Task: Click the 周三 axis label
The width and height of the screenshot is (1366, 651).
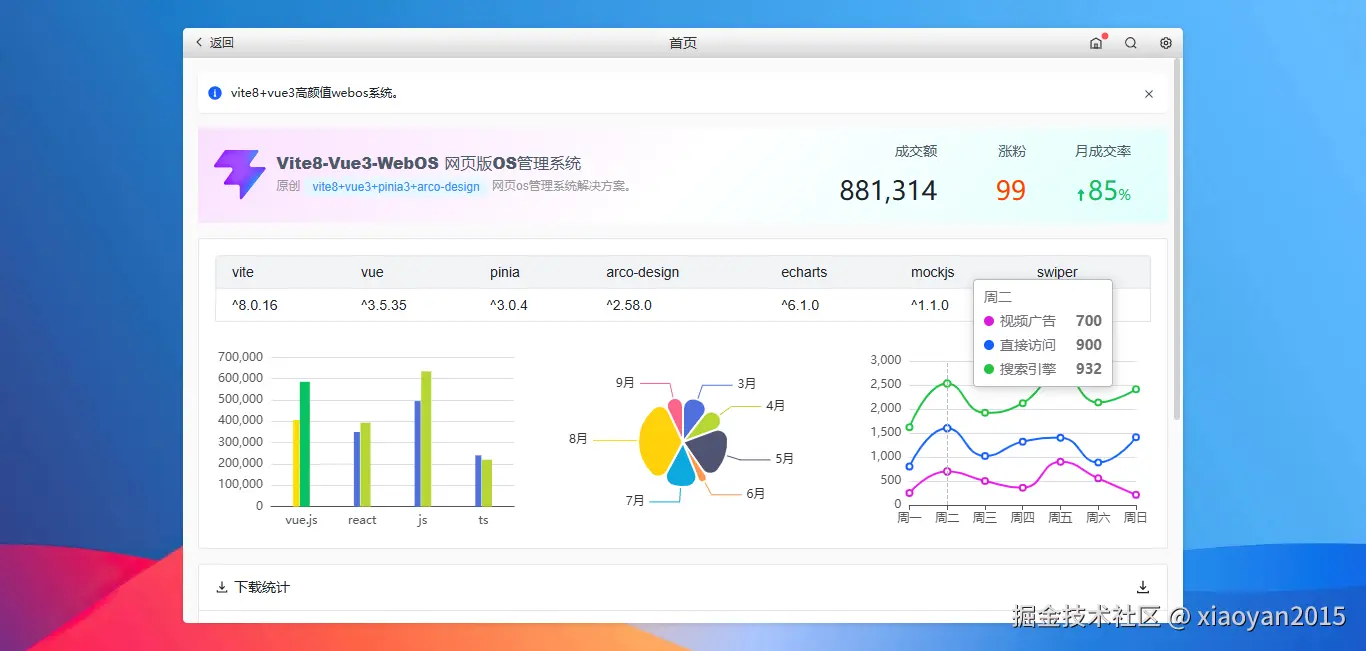Action: tap(985, 517)
